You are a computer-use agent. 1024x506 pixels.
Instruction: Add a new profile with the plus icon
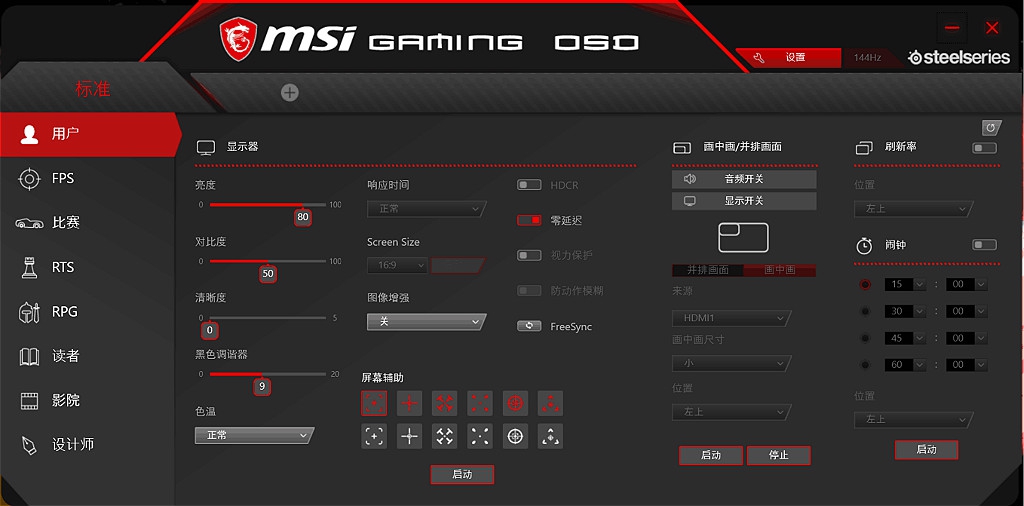pos(290,93)
